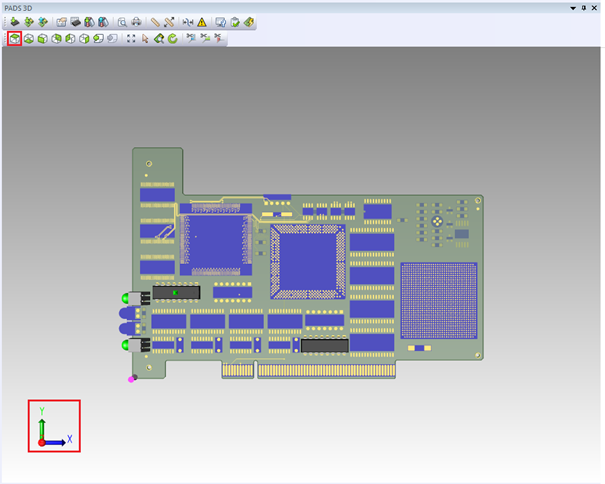Select the upper green LED component
This screenshot has height=484, width=605.
(135, 298)
